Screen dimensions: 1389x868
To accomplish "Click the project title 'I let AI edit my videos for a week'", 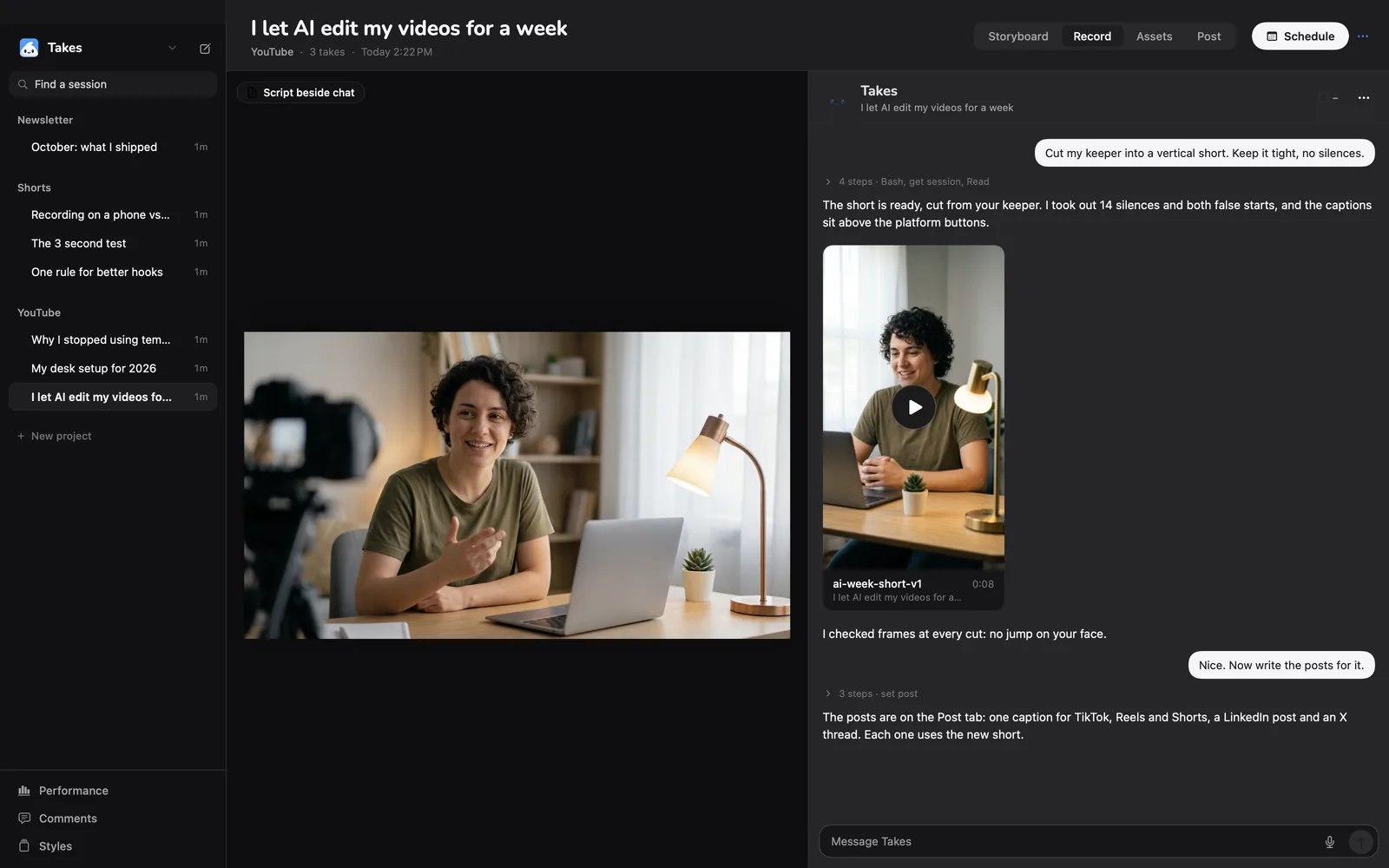I will pos(409,28).
